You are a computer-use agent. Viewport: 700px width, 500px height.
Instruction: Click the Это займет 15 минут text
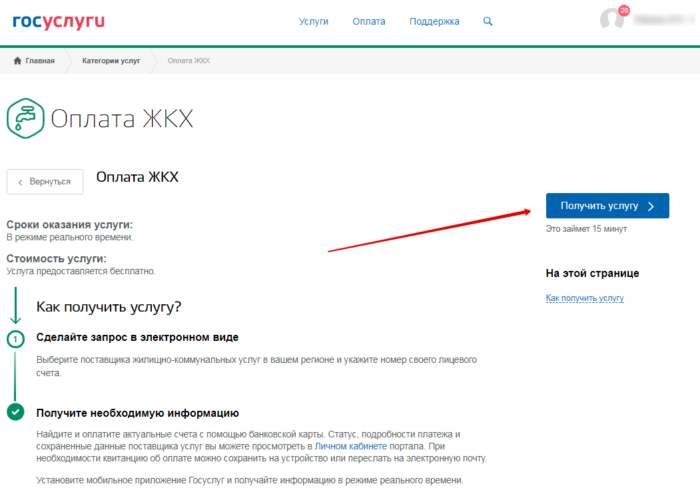coord(586,229)
